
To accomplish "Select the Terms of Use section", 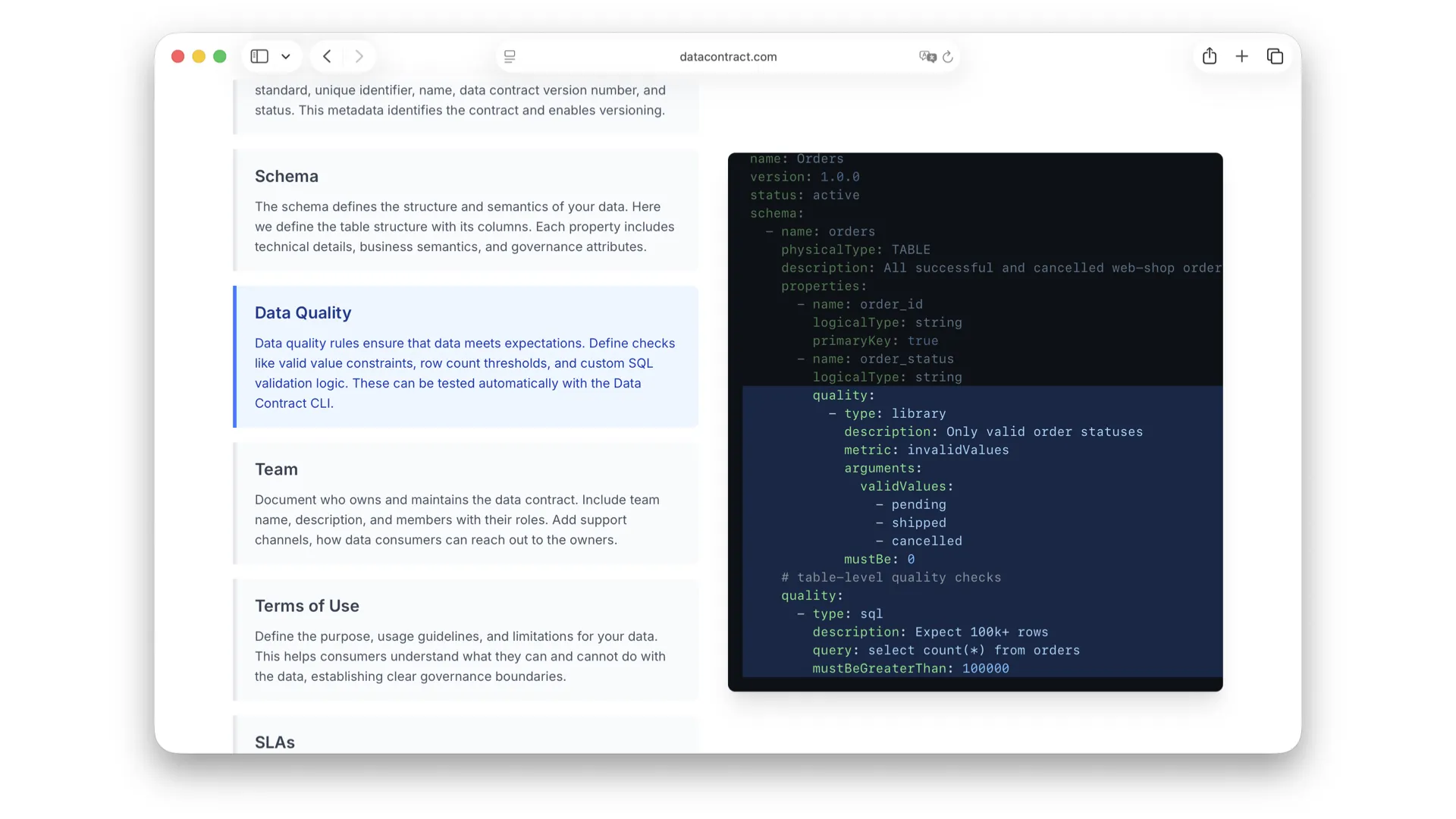I will 466,640.
